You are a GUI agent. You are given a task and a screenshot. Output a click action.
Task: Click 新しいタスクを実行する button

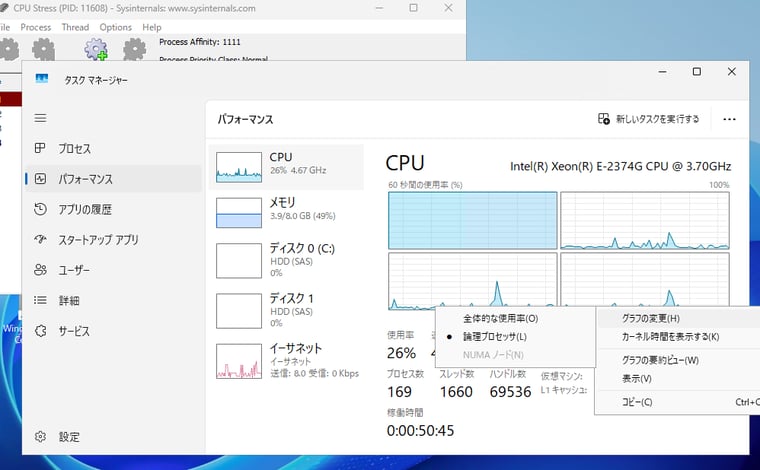point(648,119)
